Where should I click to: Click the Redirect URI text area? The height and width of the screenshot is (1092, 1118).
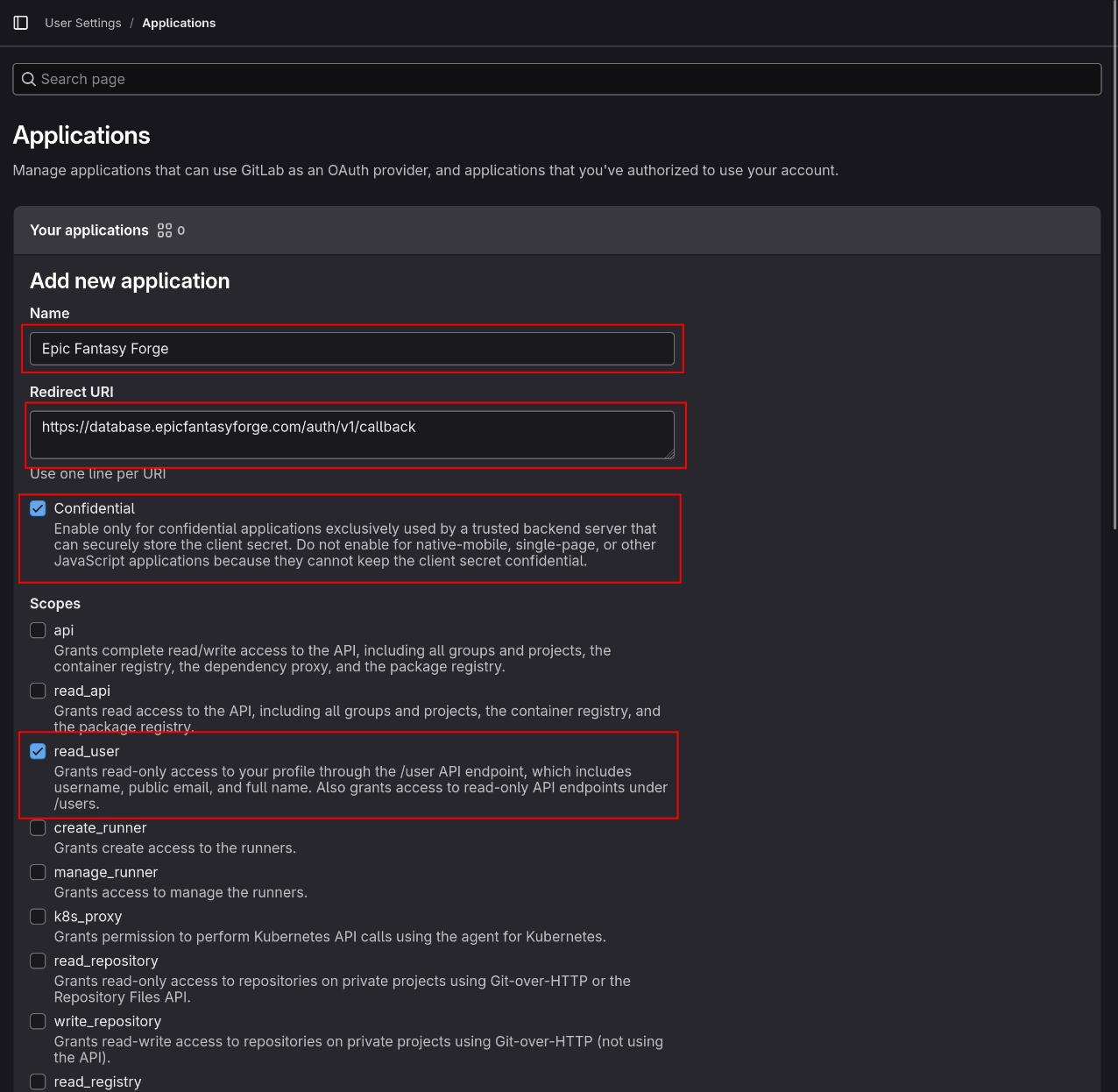click(352, 435)
